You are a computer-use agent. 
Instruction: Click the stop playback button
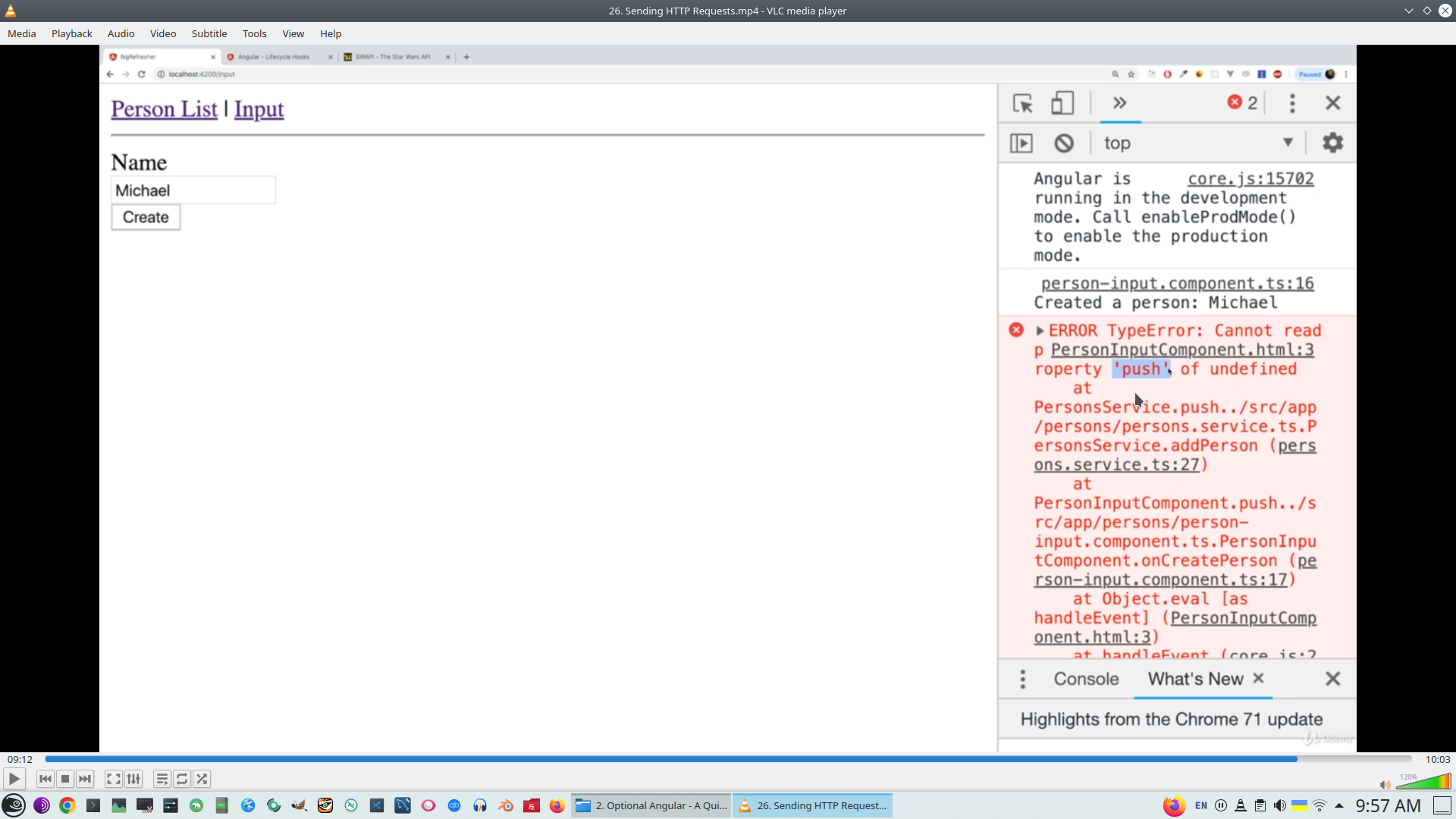click(x=65, y=779)
